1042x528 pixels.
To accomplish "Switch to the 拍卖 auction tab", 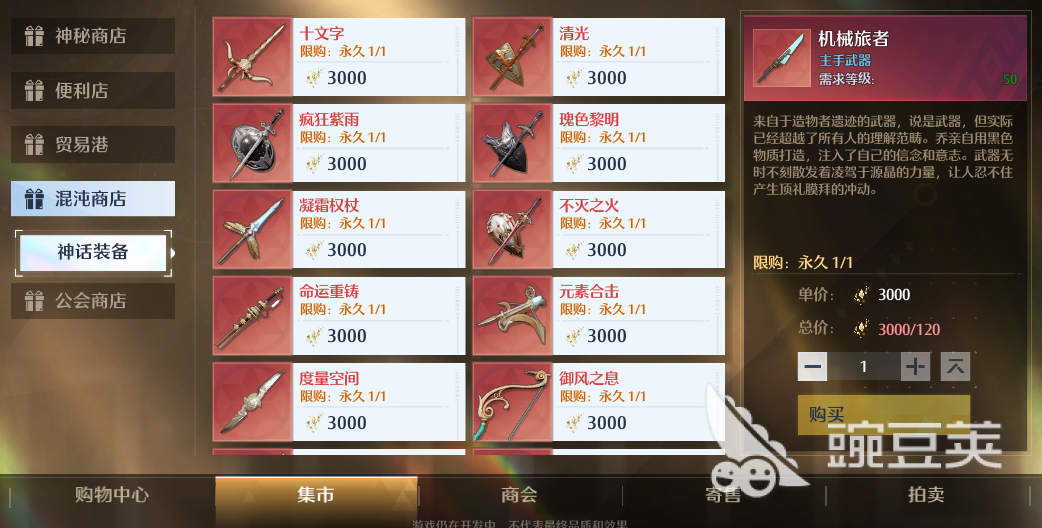I will pos(926,495).
